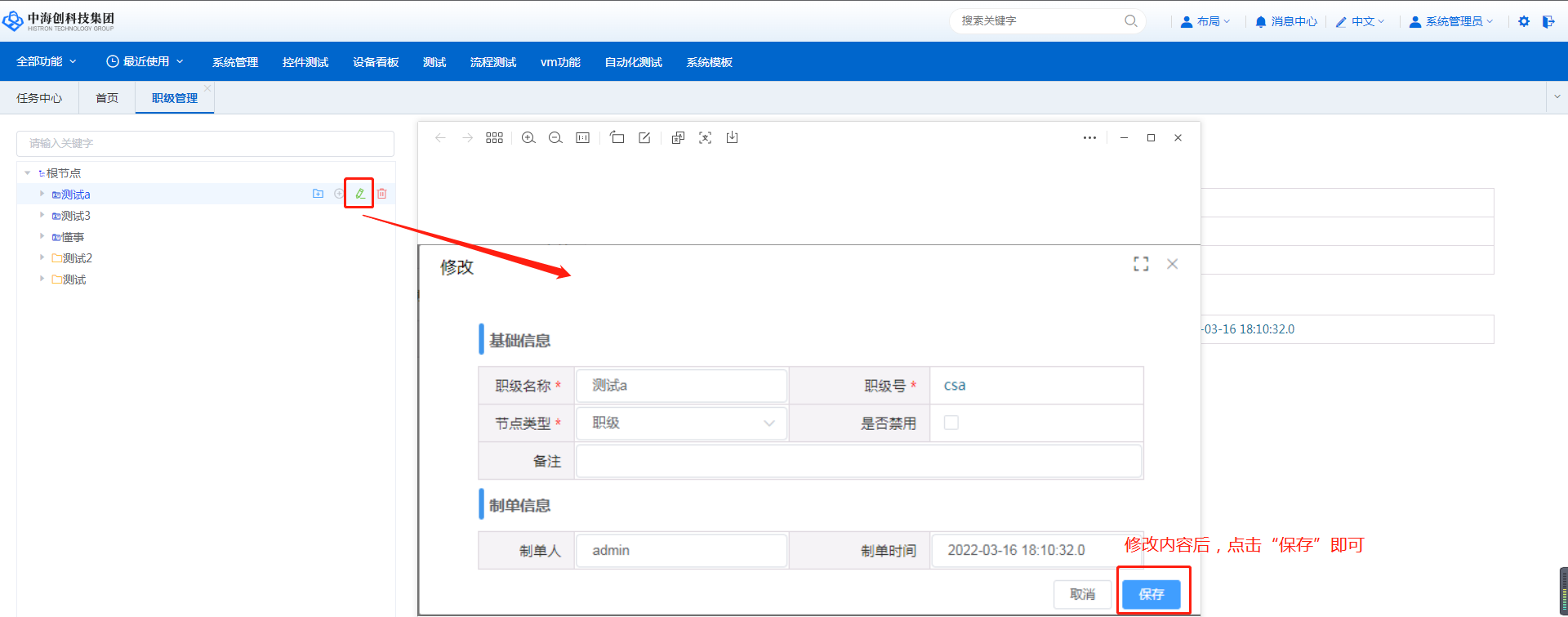Collapse the 根节点 tree node
Screen dimensions: 1568x617
coord(28,173)
